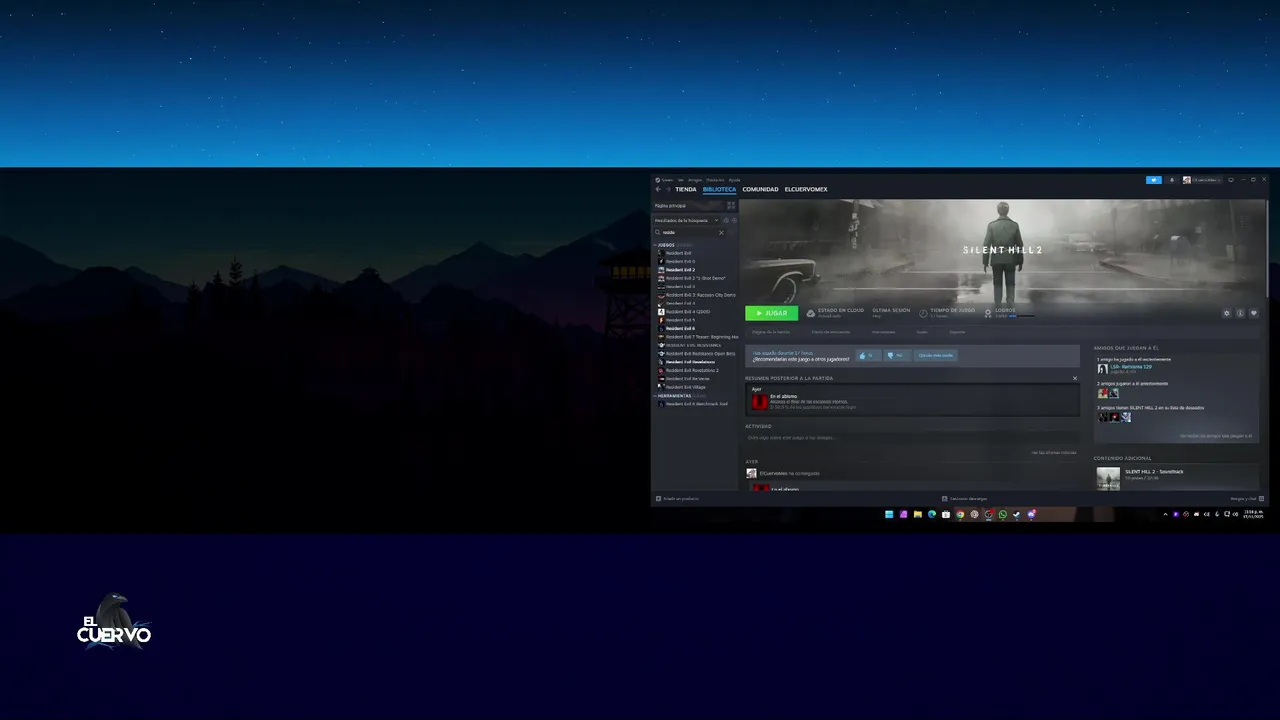Switch library to grid view icon
1280x720 pixels.
point(731,205)
